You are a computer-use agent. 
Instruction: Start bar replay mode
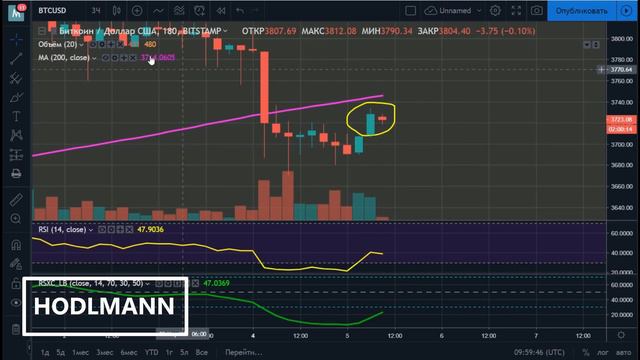click(221, 11)
